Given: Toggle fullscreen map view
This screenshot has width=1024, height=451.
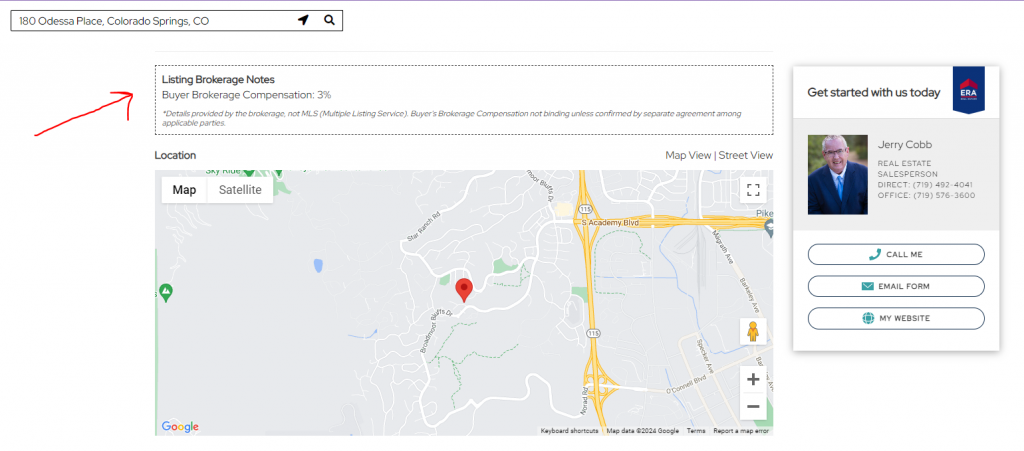Looking at the screenshot, I should coord(753,190).
